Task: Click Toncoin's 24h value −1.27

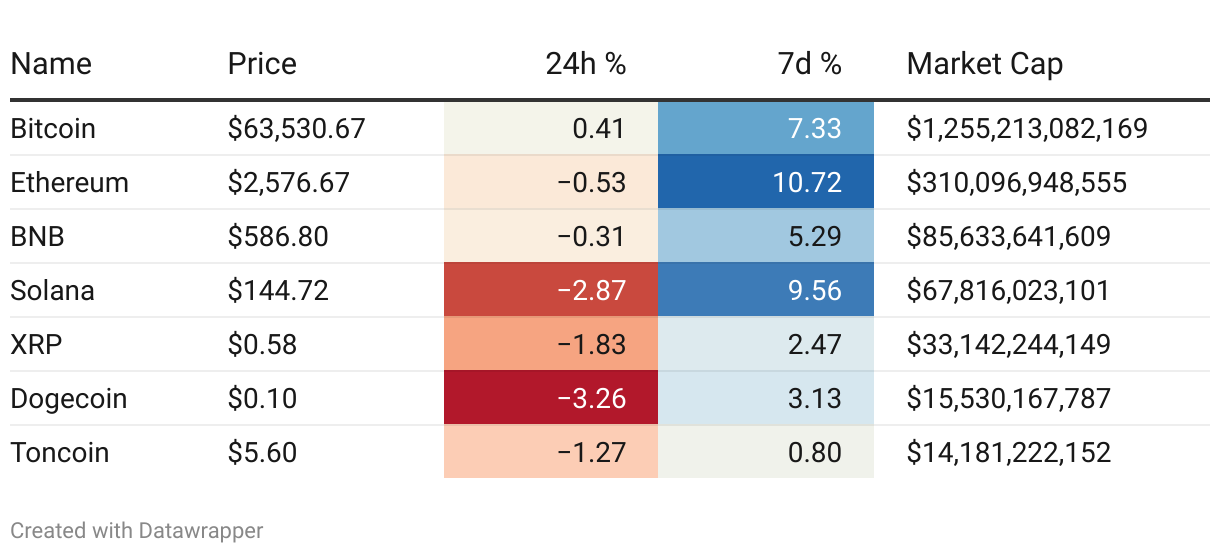Action: coord(551,452)
